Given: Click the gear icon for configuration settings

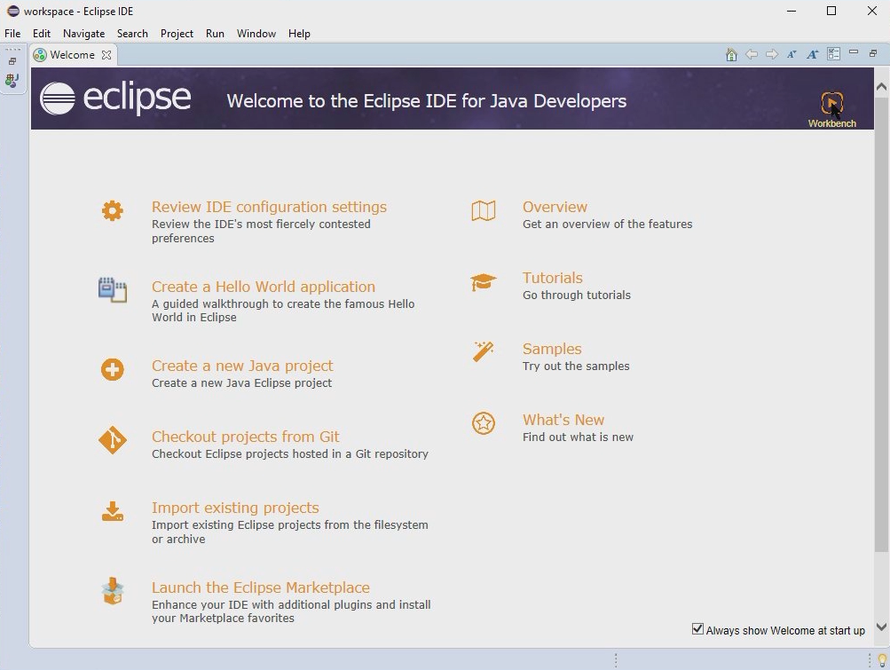Looking at the screenshot, I should (x=112, y=211).
